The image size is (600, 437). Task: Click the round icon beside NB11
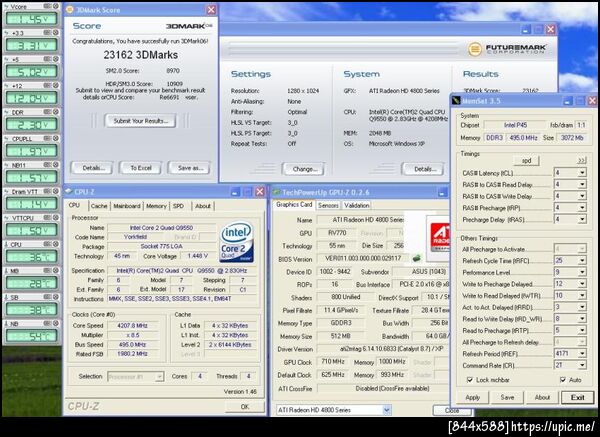[56, 165]
